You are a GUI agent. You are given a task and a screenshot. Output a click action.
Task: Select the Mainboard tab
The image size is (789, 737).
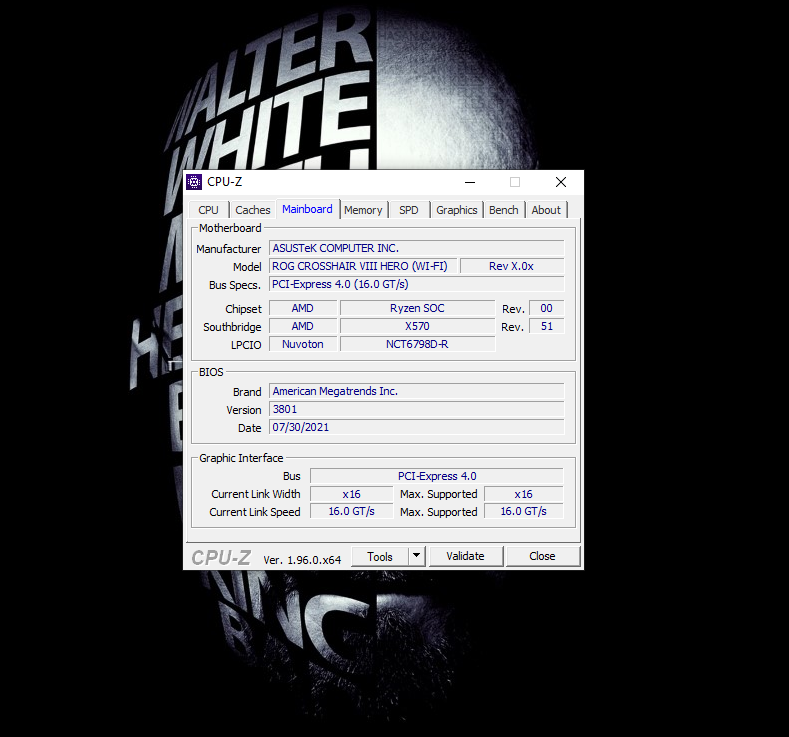point(307,209)
